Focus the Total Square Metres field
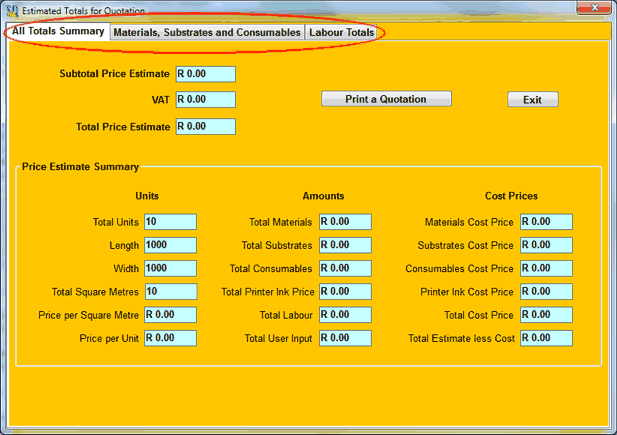 (170, 292)
